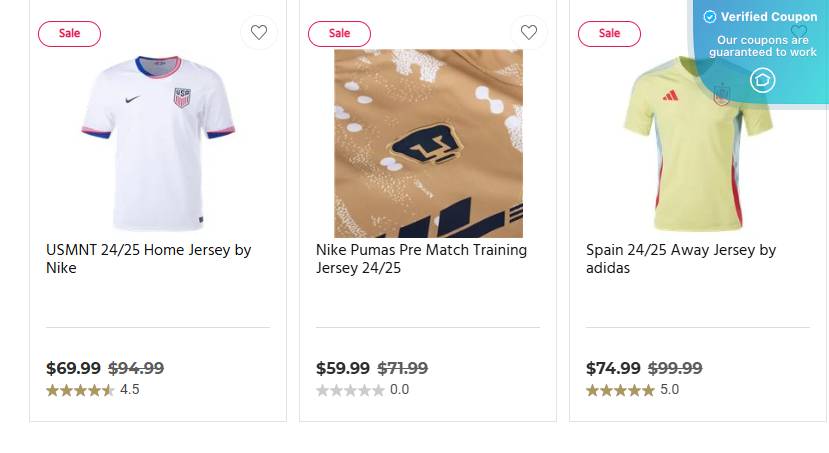Add USMNT Home Jersey to wishlist
The width and height of the screenshot is (829, 453).
point(259,33)
